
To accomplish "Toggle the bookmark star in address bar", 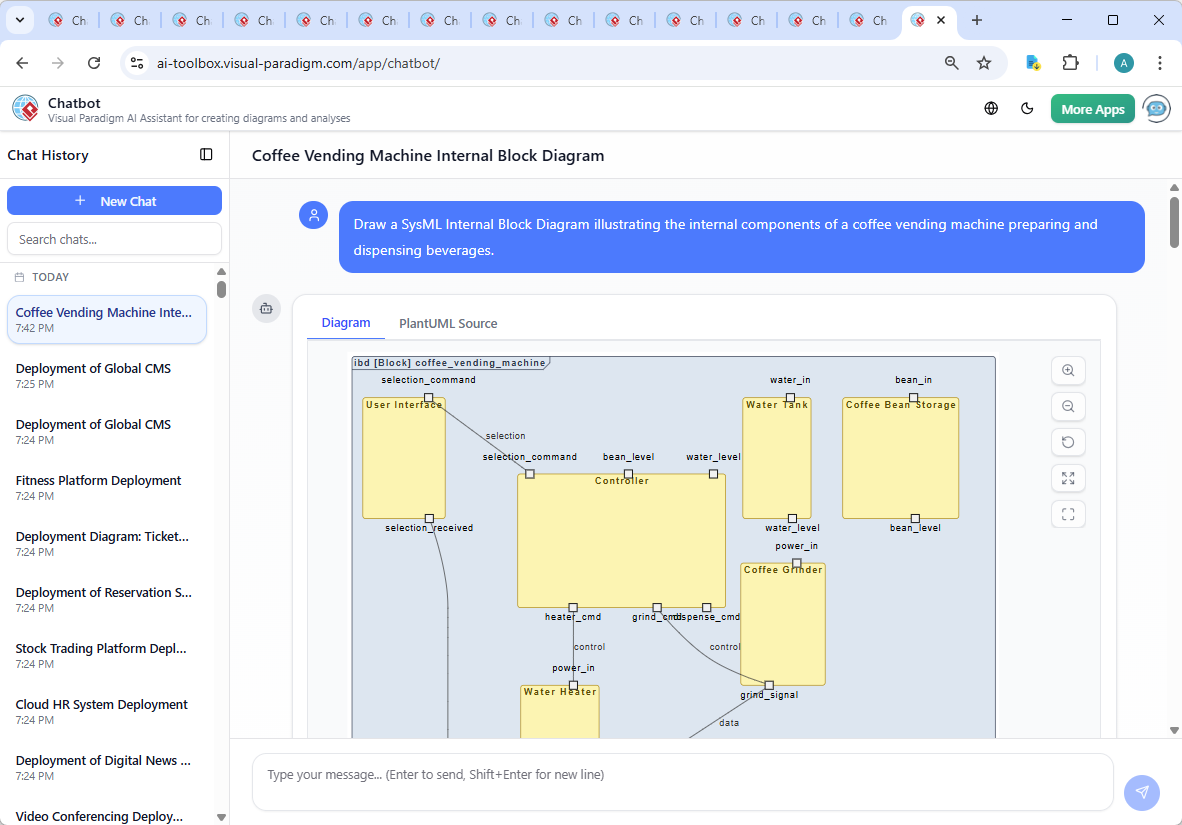I will click(x=984, y=62).
